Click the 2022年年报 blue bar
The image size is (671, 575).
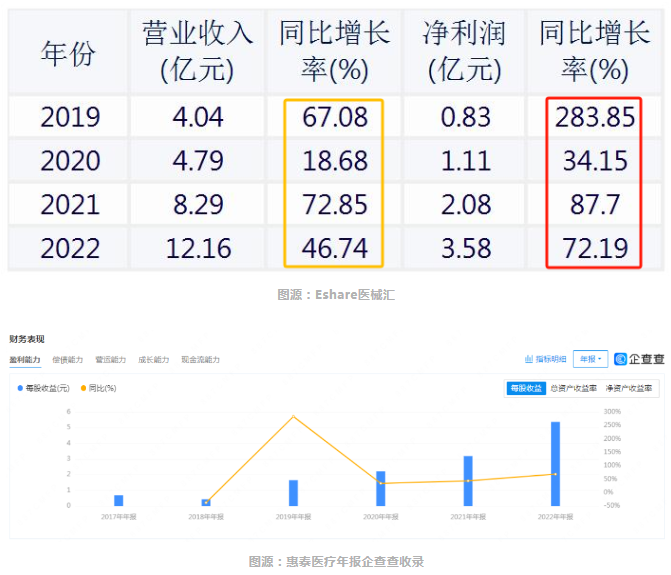(555, 465)
